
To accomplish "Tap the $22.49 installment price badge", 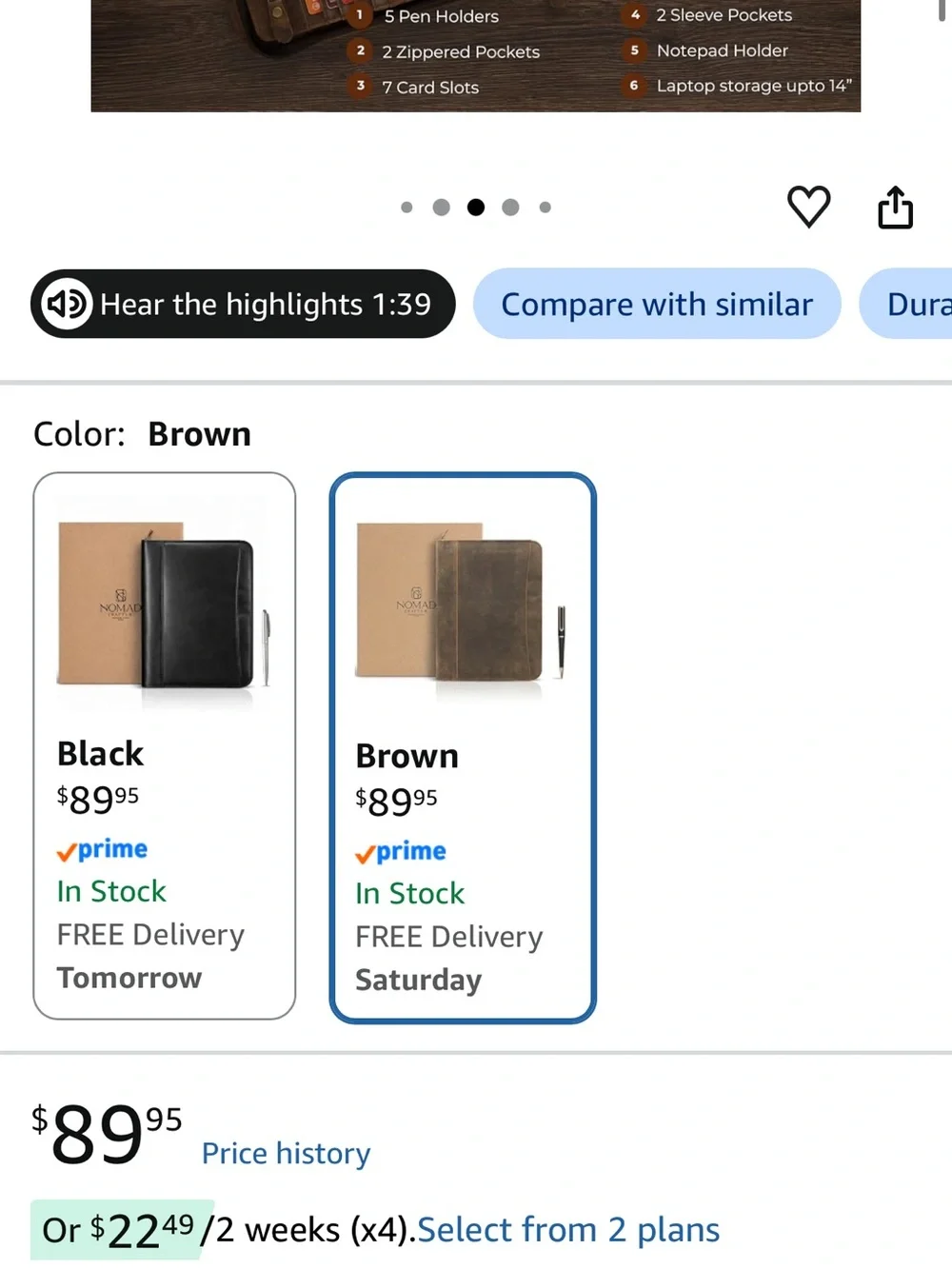I will click(122, 1230).
